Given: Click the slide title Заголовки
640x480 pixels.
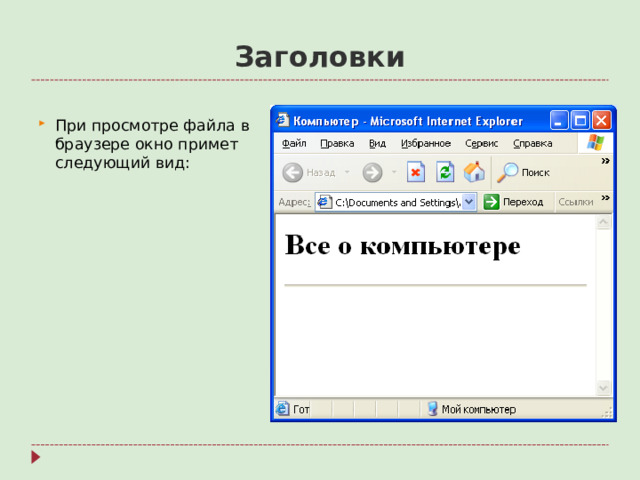Looking at the screenshot, I should [320, 57].
